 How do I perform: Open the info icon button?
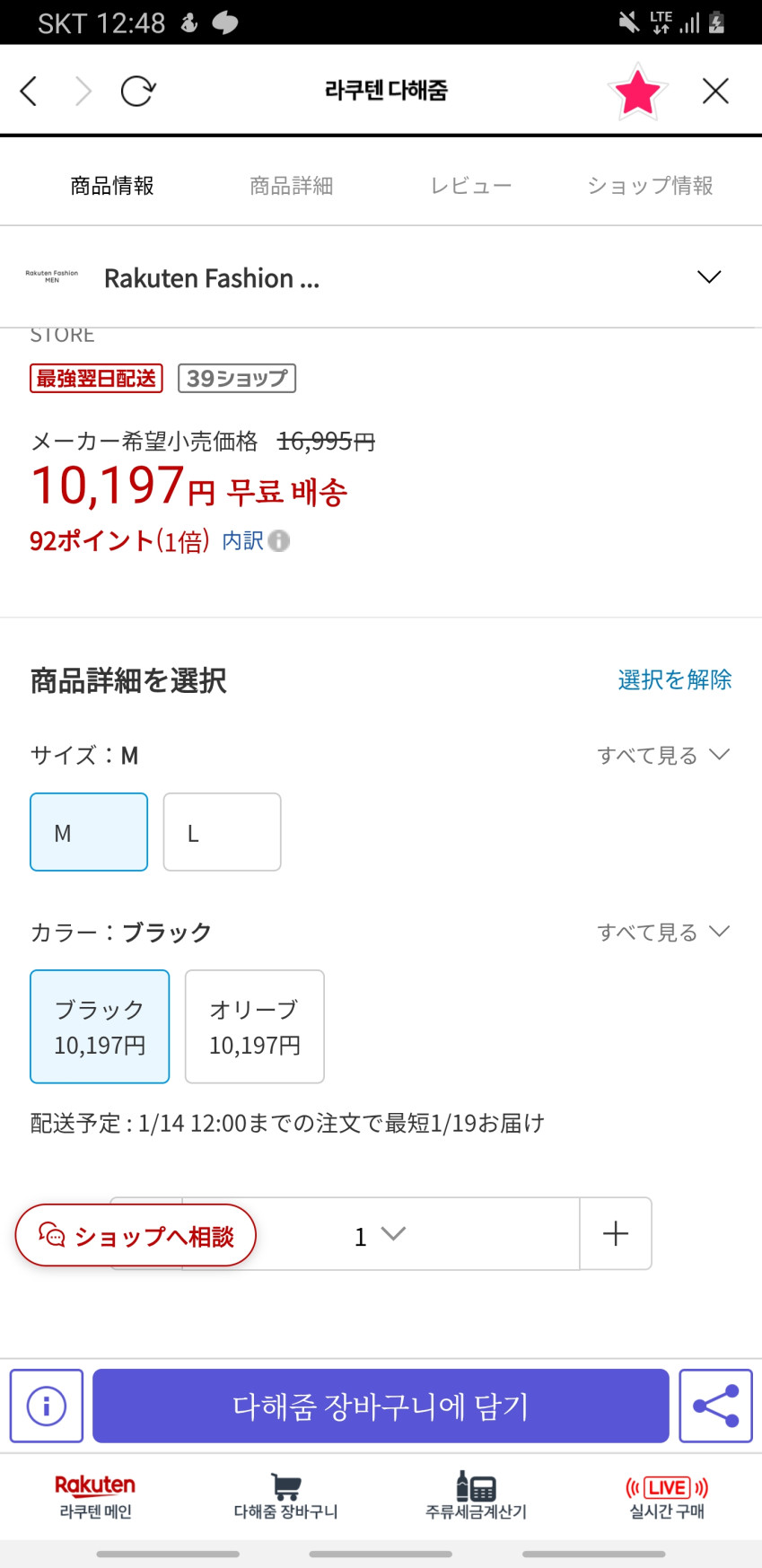tap(47, 1406)
